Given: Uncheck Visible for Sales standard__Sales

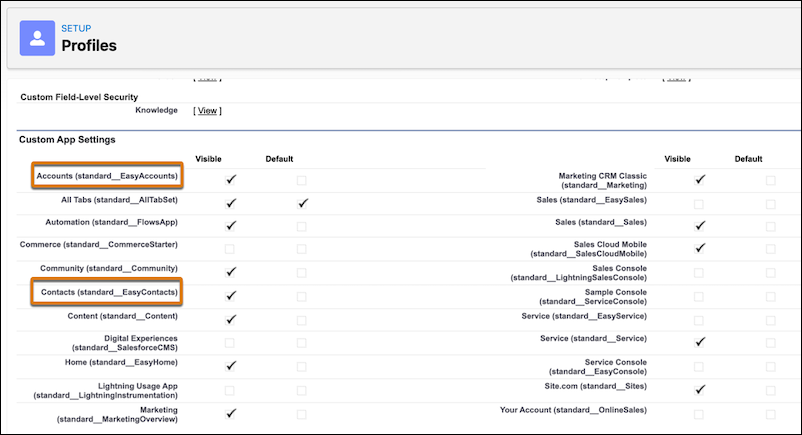Looking at the screenshot, I should click(700, 226).
